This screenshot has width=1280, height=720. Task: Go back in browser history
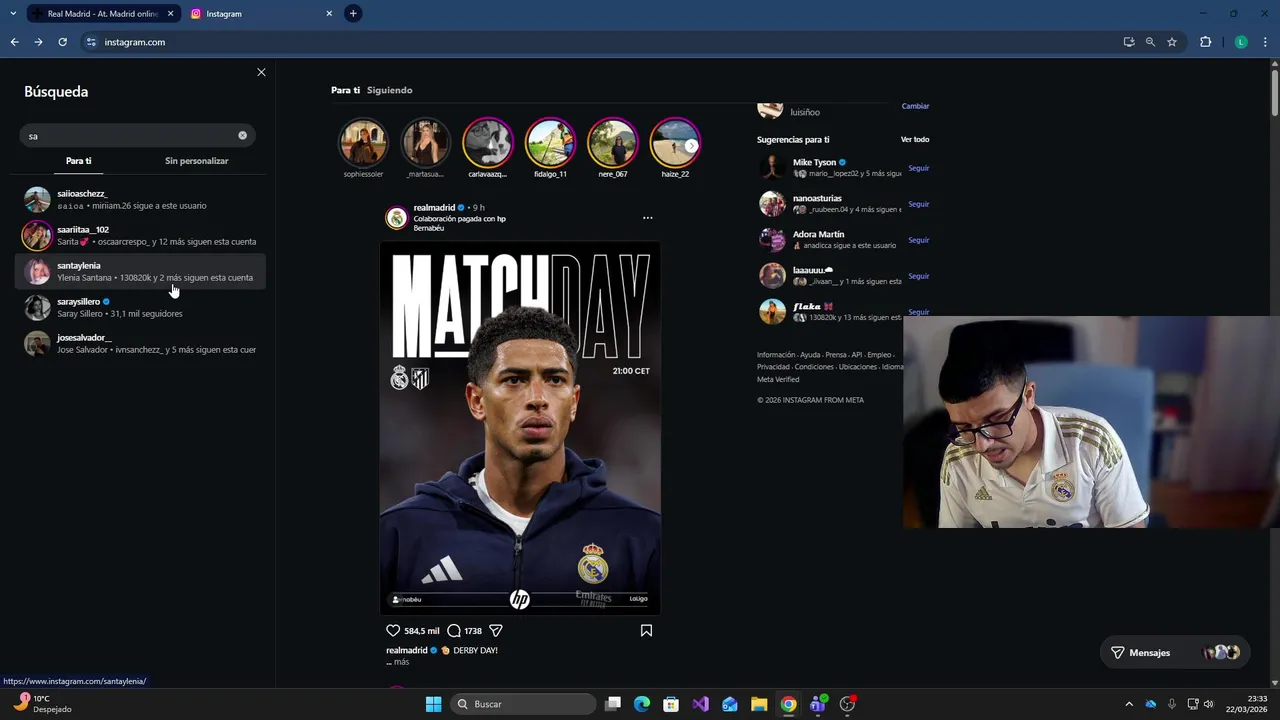[14, 42]
